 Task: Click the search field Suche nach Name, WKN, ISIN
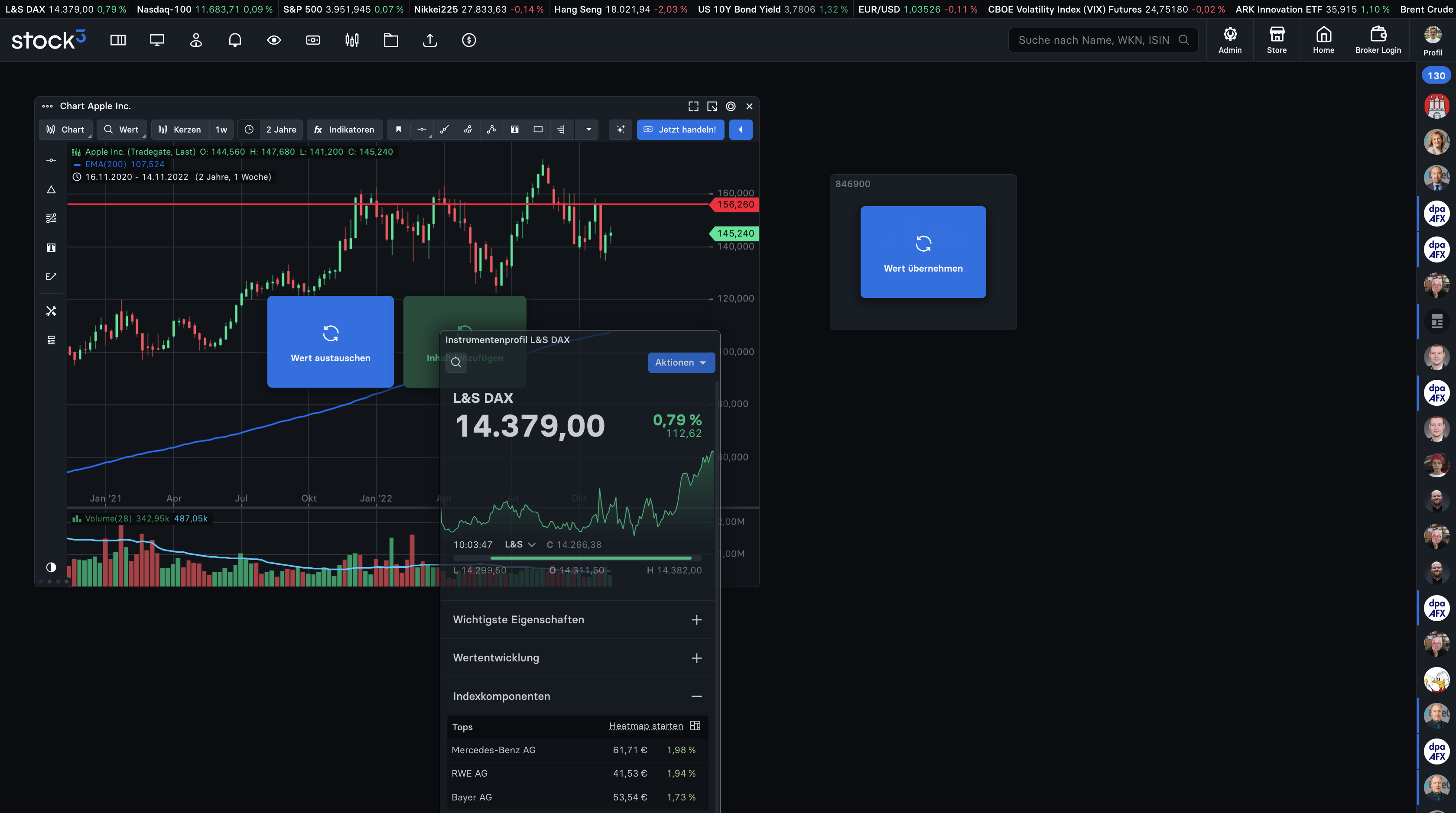1103,40
